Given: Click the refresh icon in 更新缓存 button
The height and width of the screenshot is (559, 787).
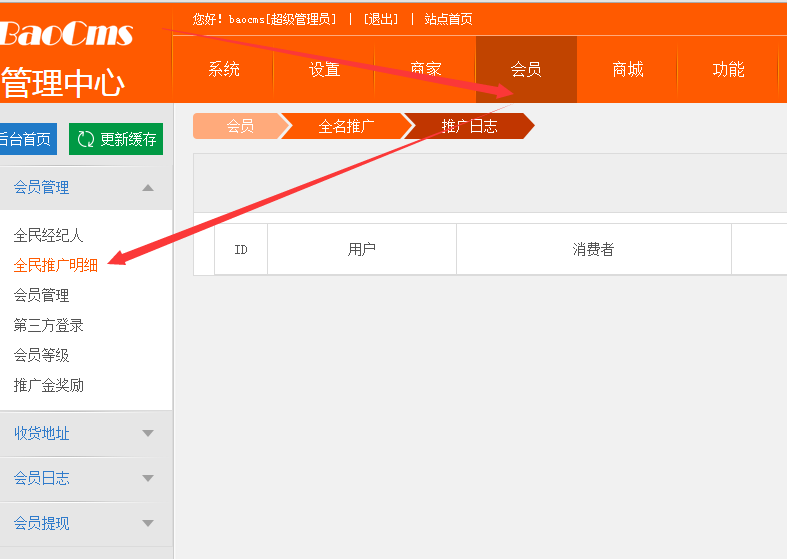Looking at the screenshot, I should click(86, 139).
